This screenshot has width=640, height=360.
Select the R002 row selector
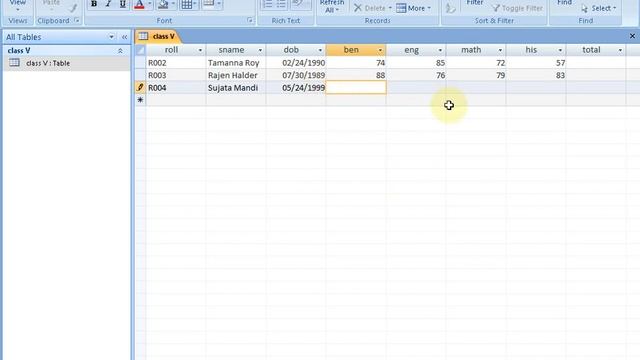tap(140, 63)
